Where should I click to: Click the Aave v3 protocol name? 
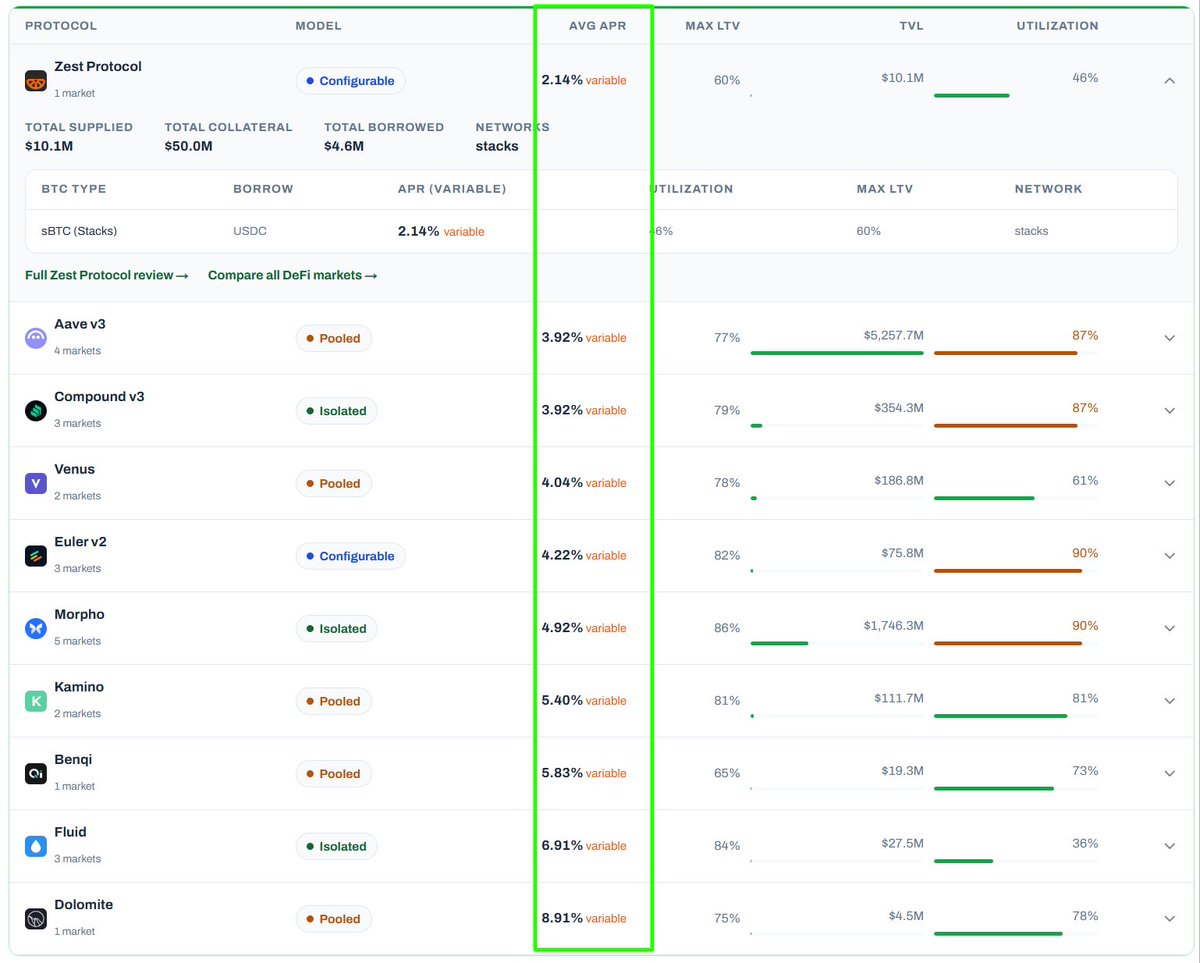(x=82, y=324)
